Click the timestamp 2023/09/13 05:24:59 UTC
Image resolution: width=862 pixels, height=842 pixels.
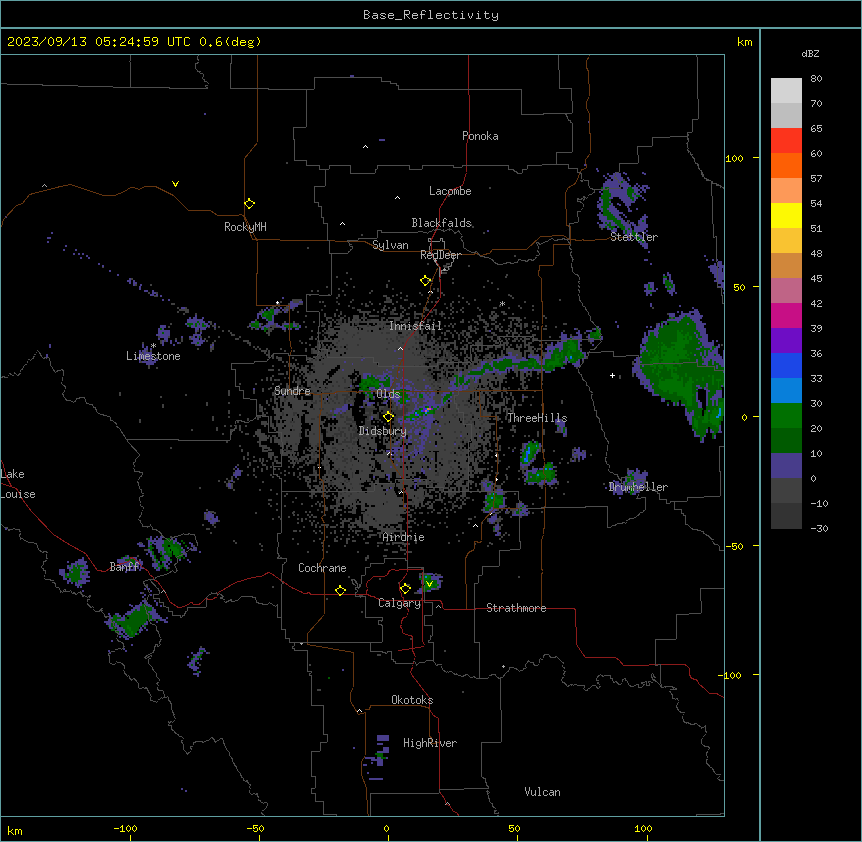99,41
